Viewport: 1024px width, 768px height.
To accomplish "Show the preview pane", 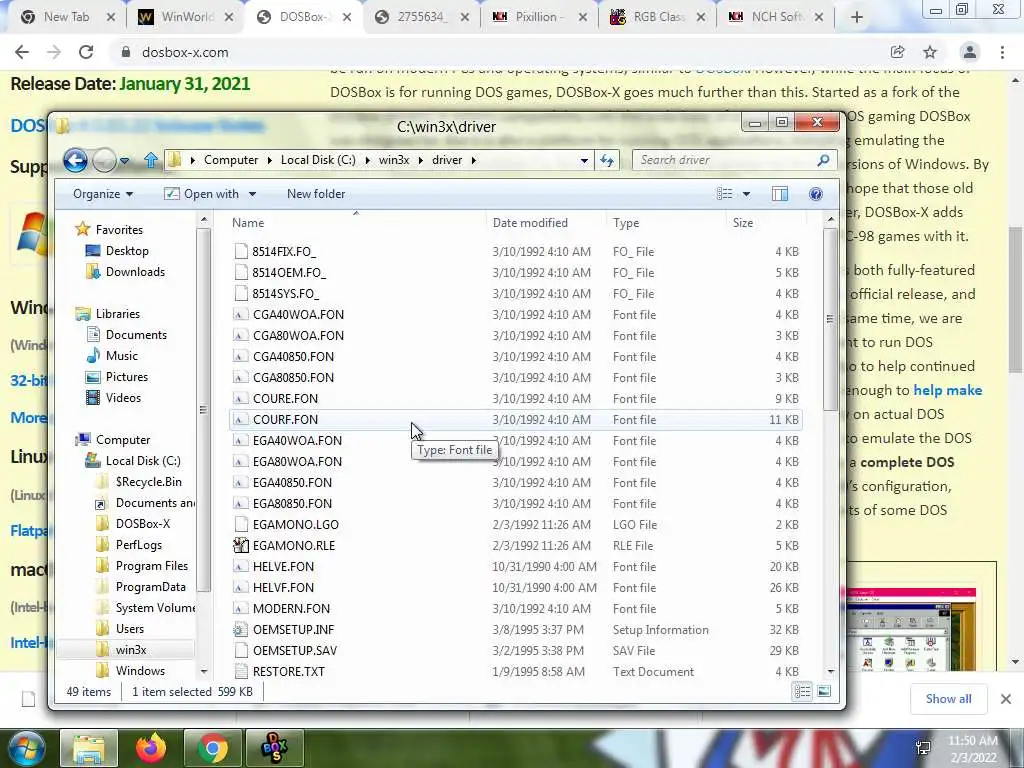I will (780, 194).
